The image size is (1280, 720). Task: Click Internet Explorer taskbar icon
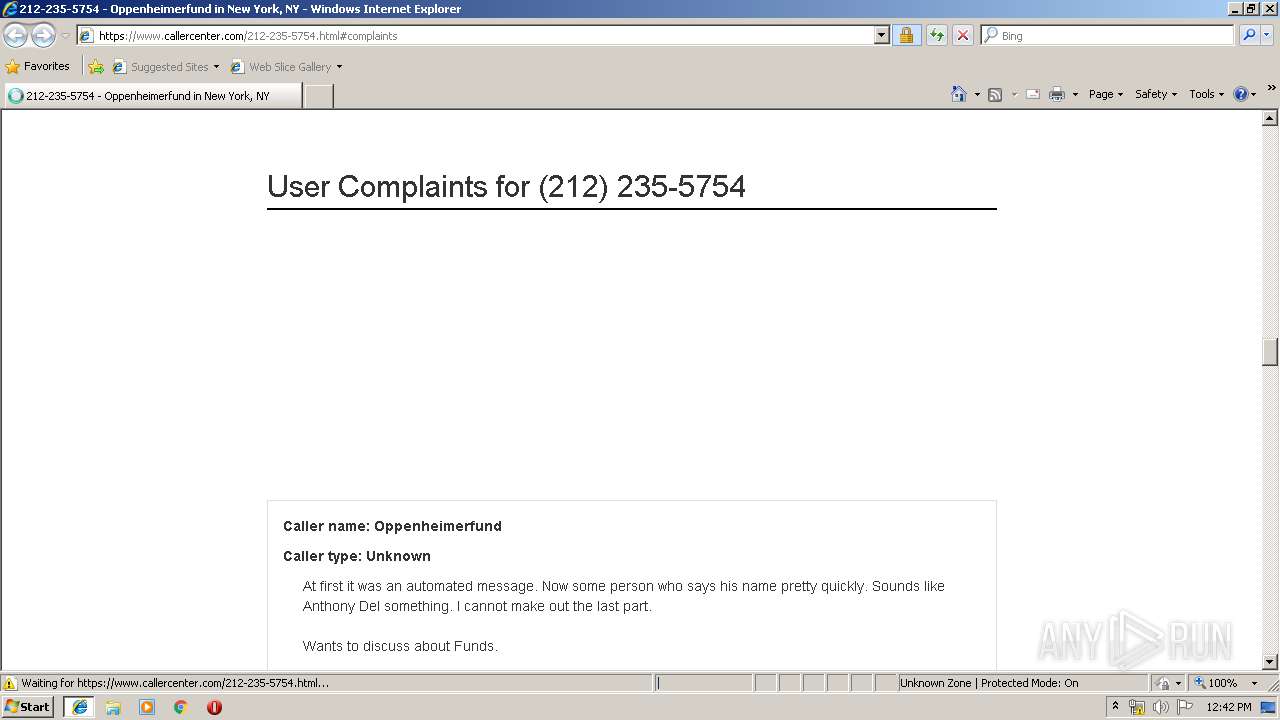(80, 707)
